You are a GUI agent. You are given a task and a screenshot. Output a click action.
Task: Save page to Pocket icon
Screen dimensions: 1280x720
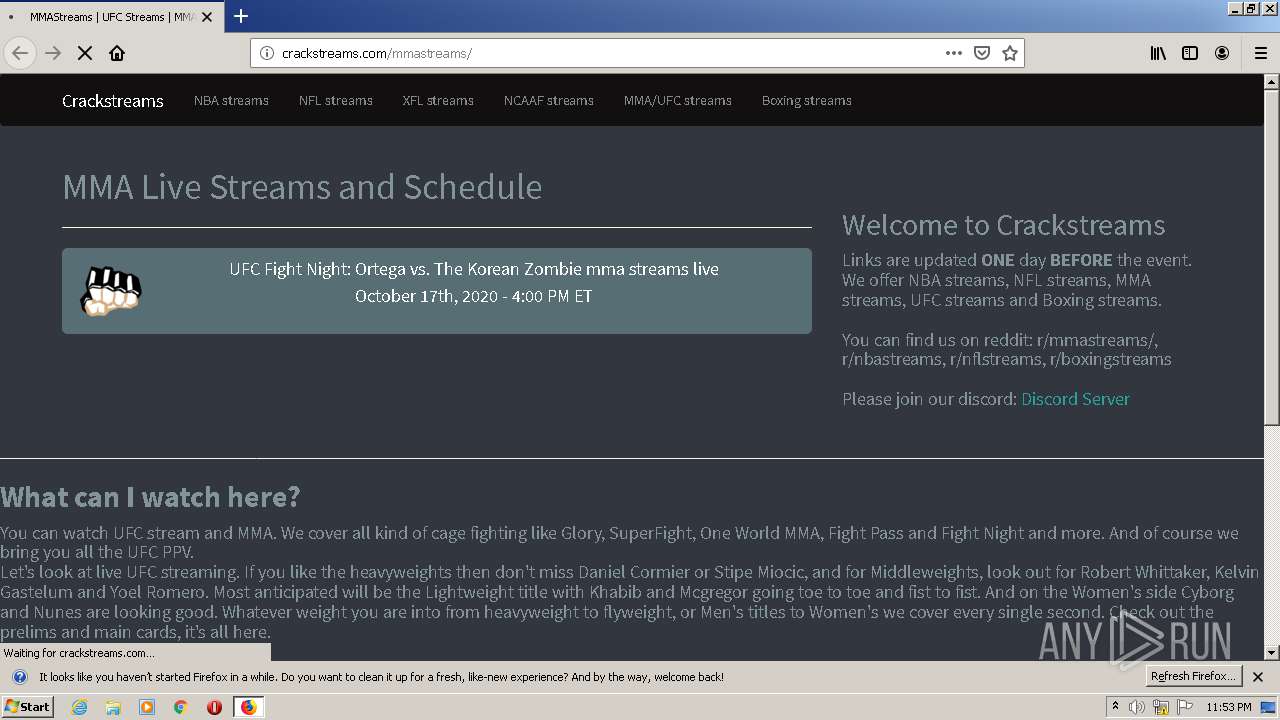pyautogui.click(x=982, y=53)
